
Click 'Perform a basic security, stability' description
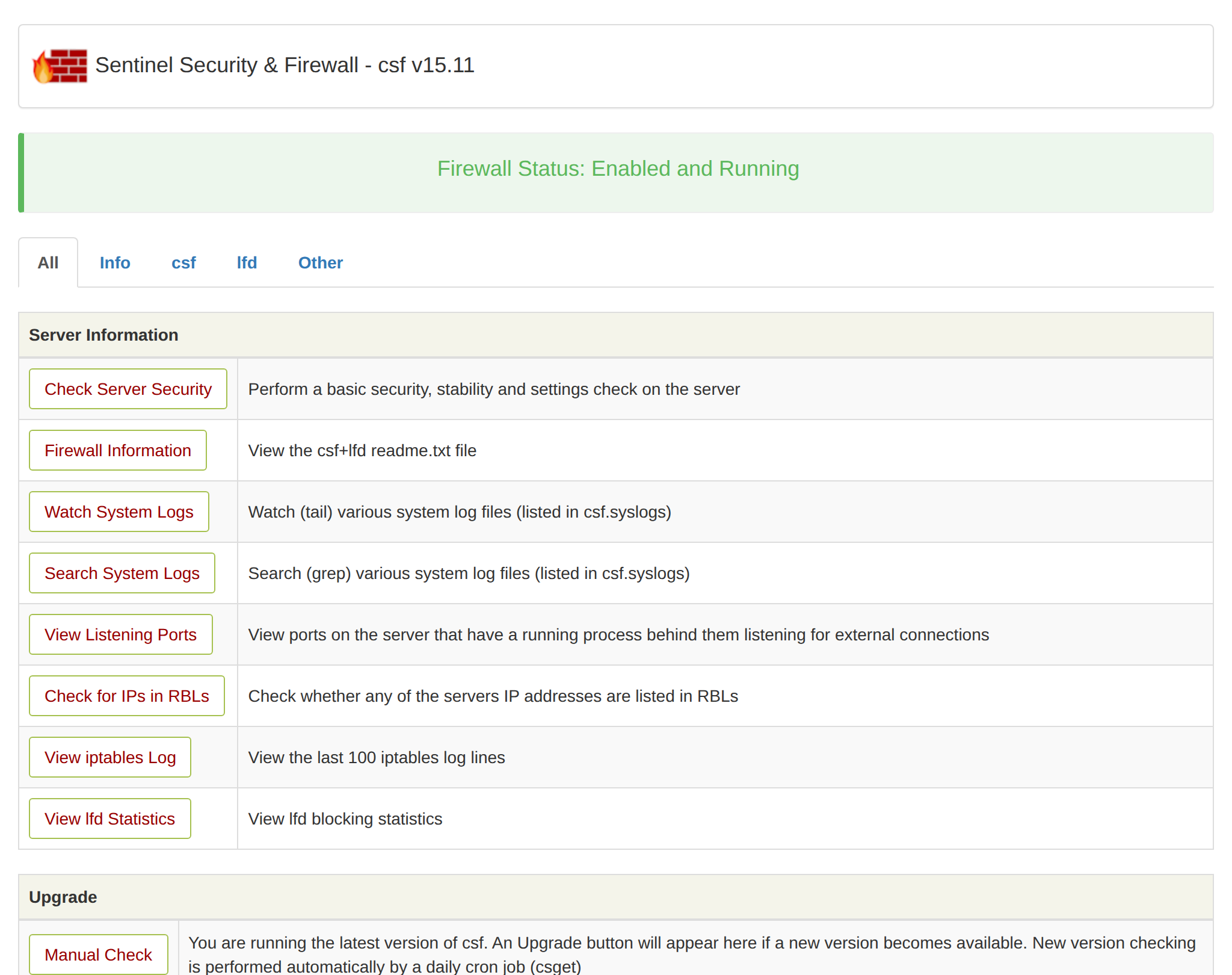click(x=494, y=389)
